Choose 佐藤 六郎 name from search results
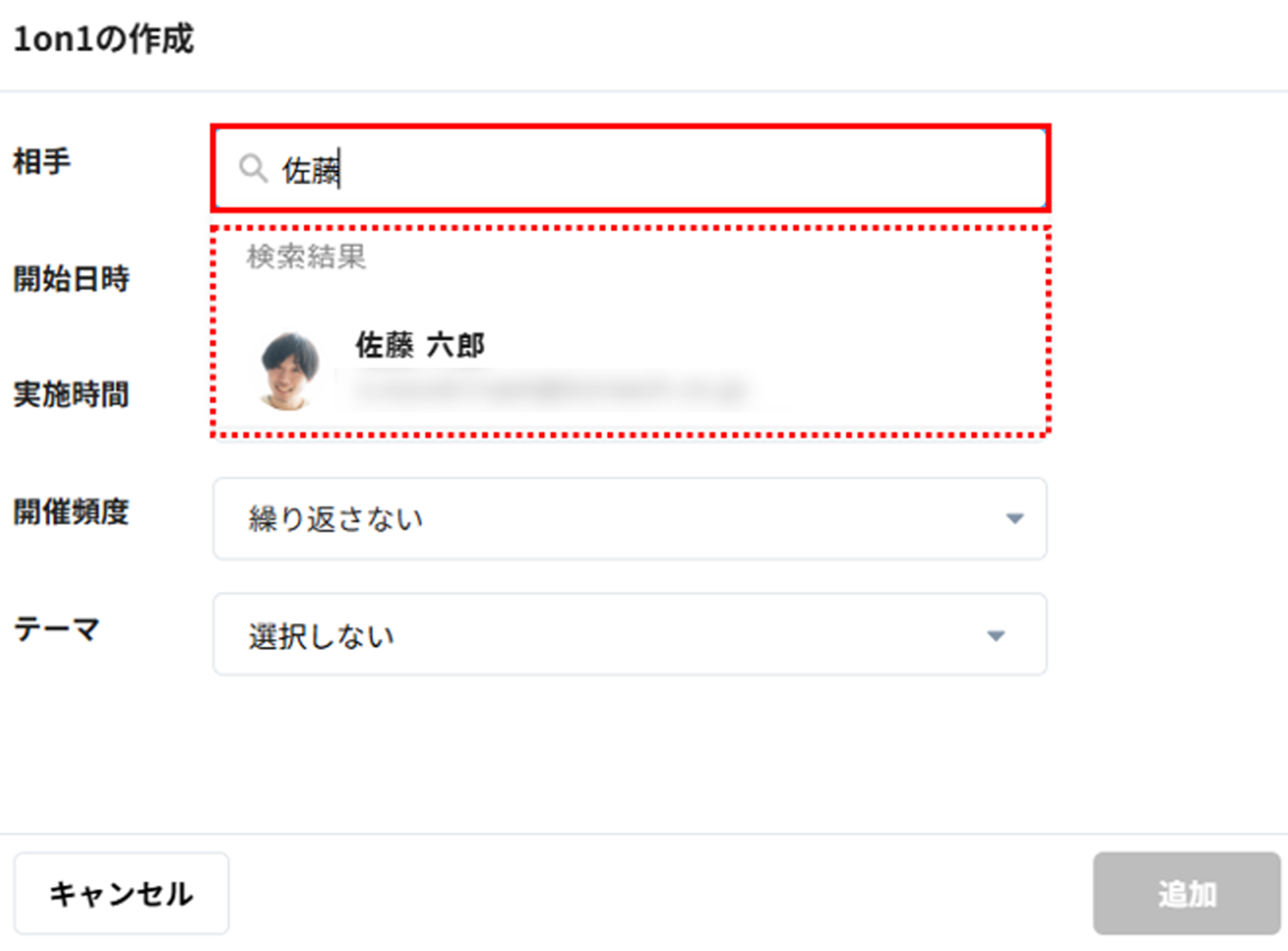This screenshot has height=951, width=1288. click(419, 345)
